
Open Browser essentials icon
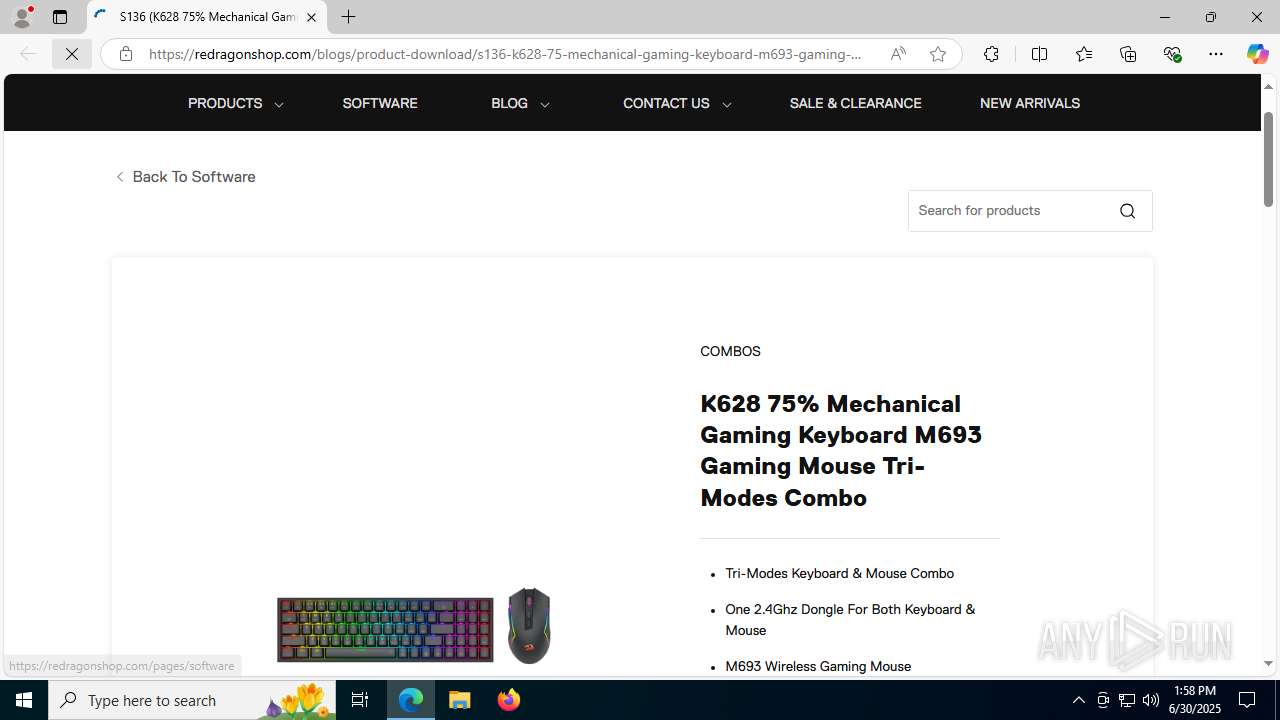1172,54
